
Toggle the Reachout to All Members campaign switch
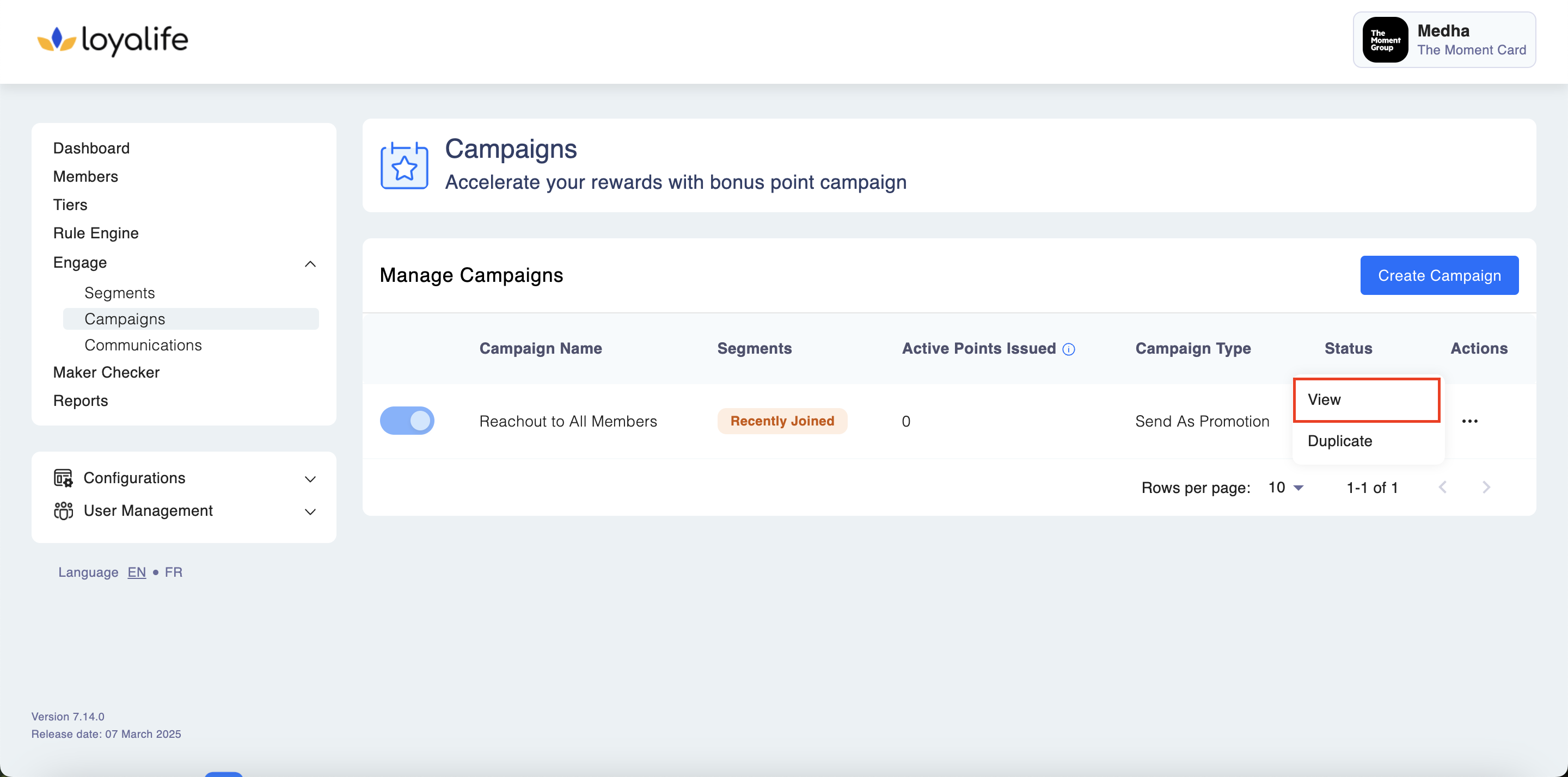coord(407,421)
